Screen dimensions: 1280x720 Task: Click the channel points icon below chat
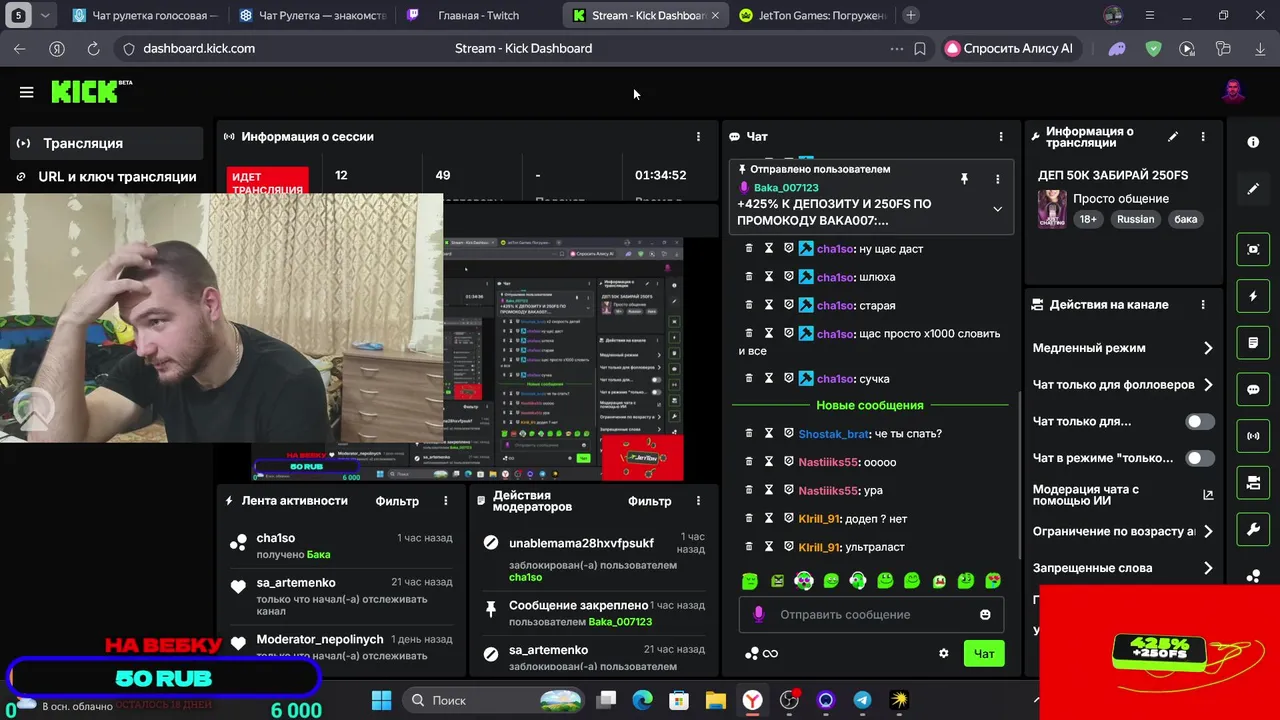pos(752,653)
